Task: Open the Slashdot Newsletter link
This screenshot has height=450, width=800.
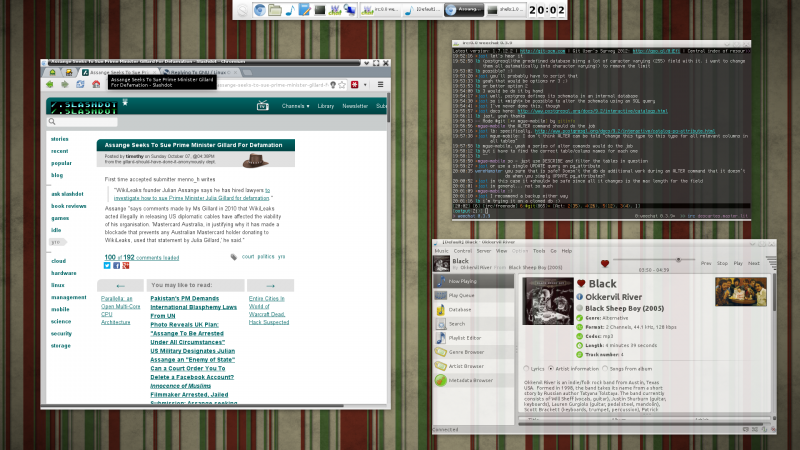Action: point(355,106)
